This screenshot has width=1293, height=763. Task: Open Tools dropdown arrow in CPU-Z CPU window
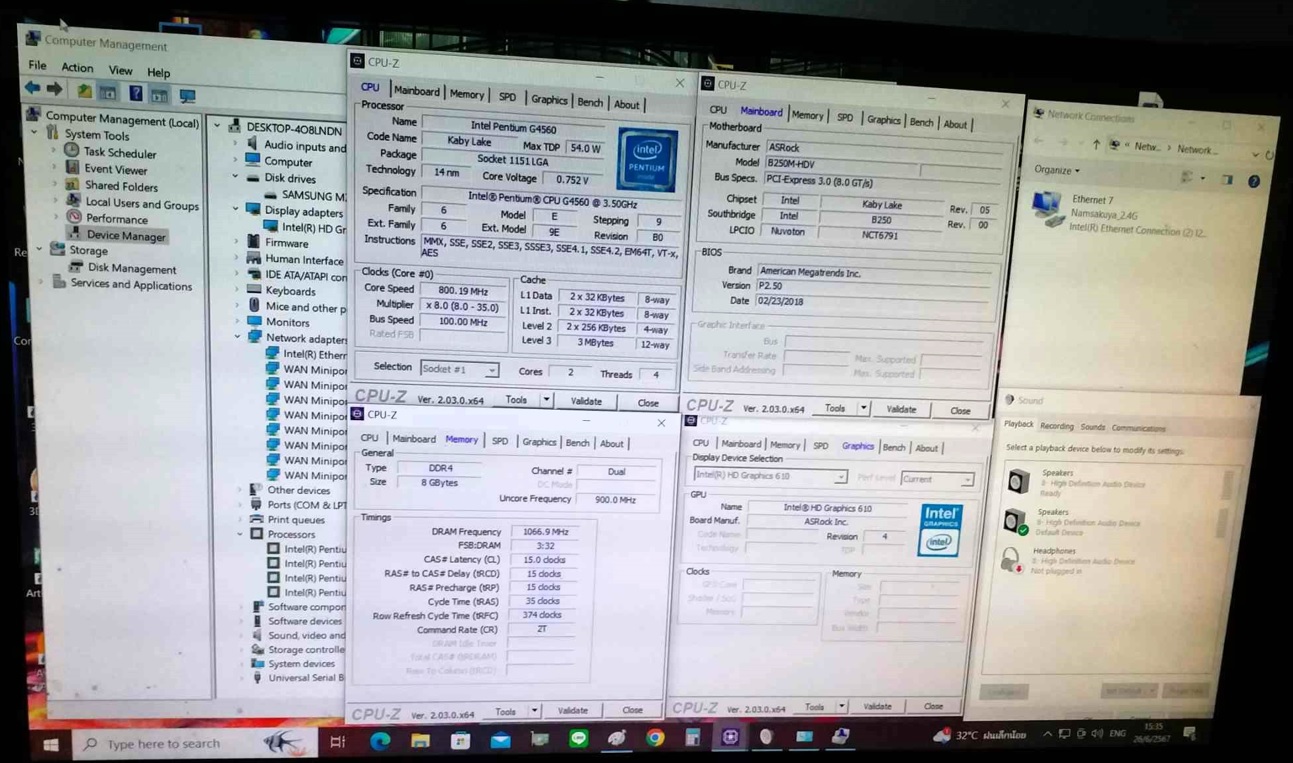point(546,400)
